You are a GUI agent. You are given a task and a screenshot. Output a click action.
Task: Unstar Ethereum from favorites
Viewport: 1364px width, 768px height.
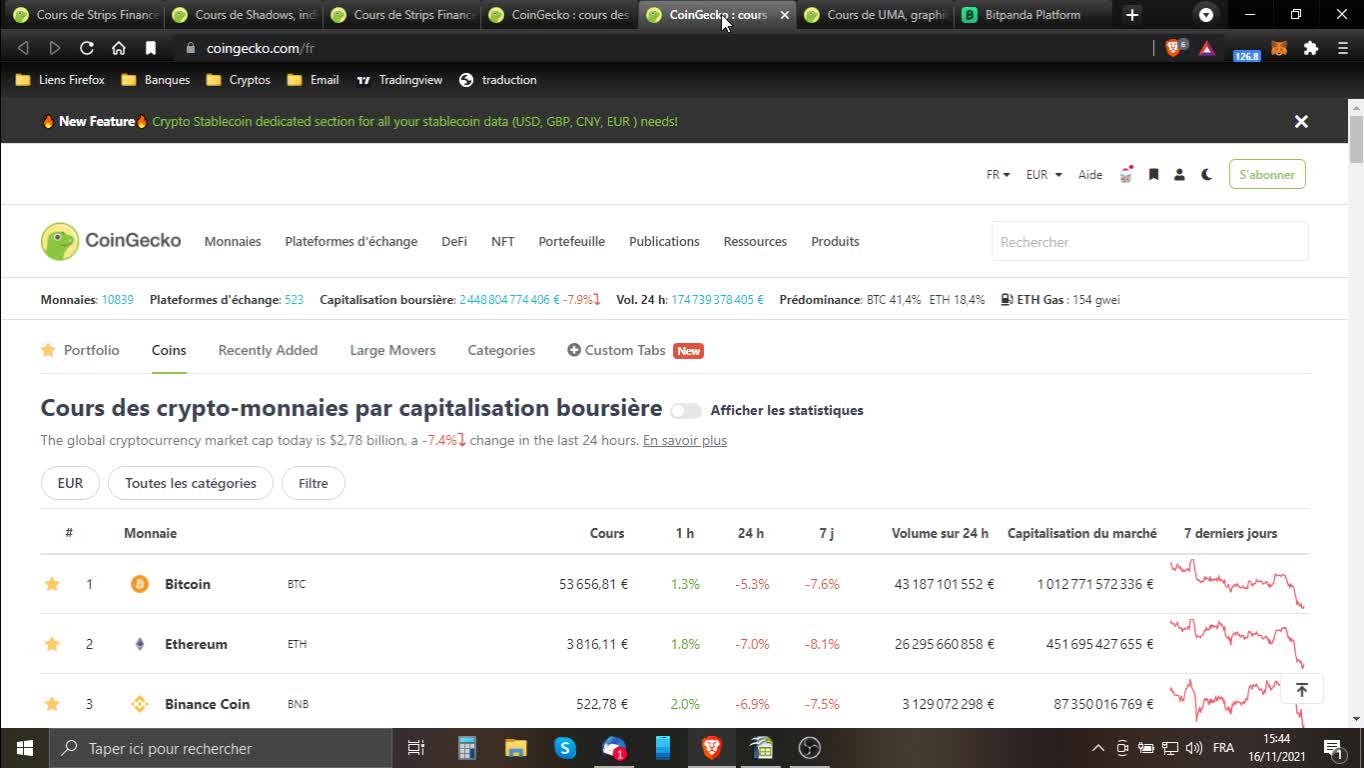(x=52, y=644)
